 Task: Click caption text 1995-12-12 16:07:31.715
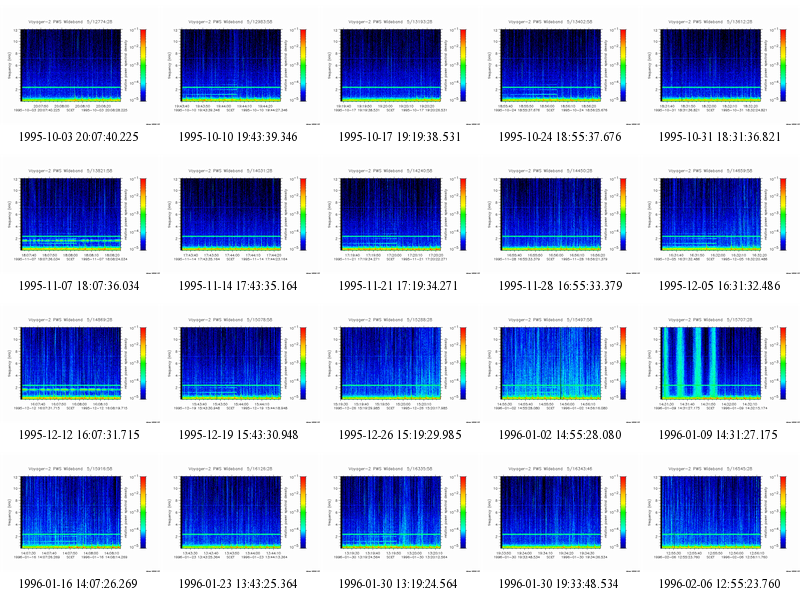[x=79, y=435]
